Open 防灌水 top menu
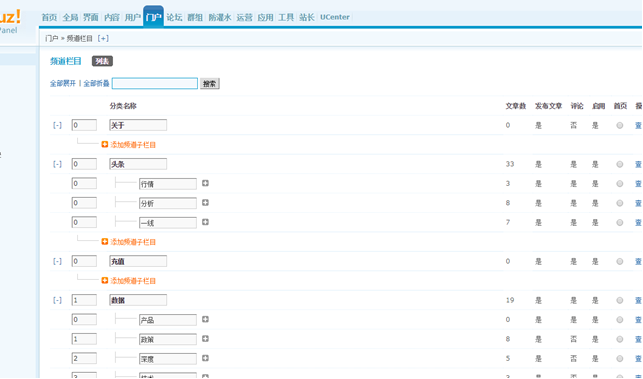This screenshot has height=379, width=643. 220,17
